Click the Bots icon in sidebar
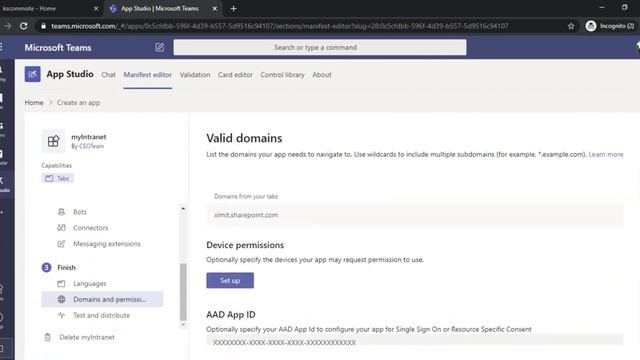Screen dimensions: 640x360 coord(61,212)
